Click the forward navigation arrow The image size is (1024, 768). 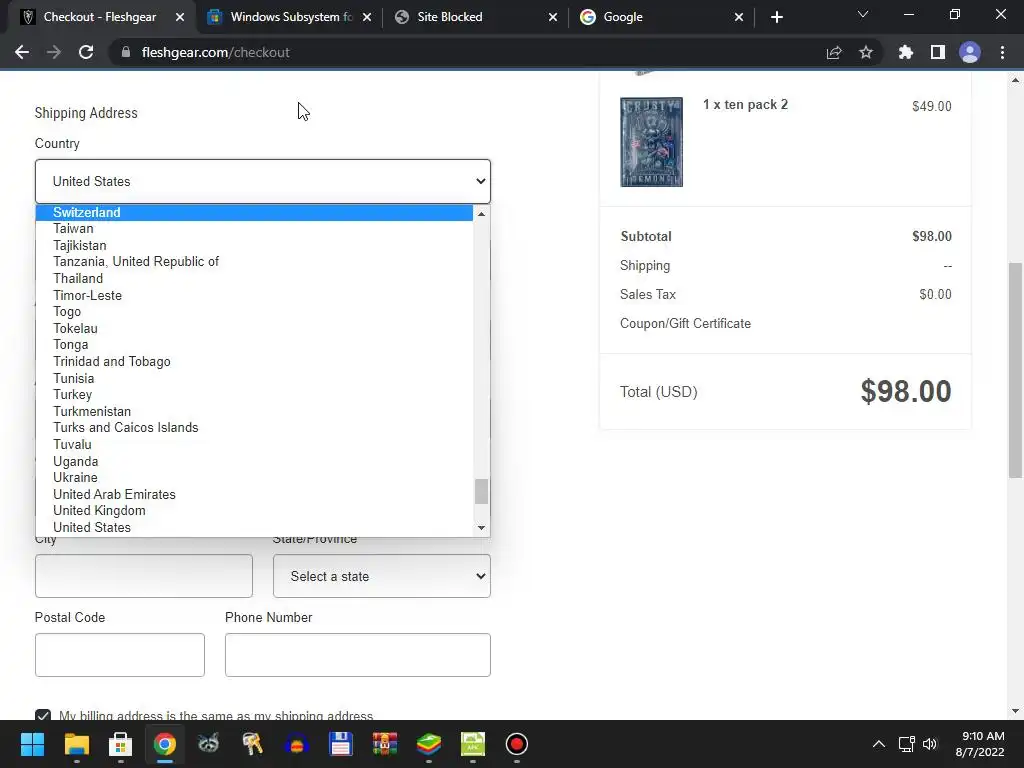click(54, 52)
